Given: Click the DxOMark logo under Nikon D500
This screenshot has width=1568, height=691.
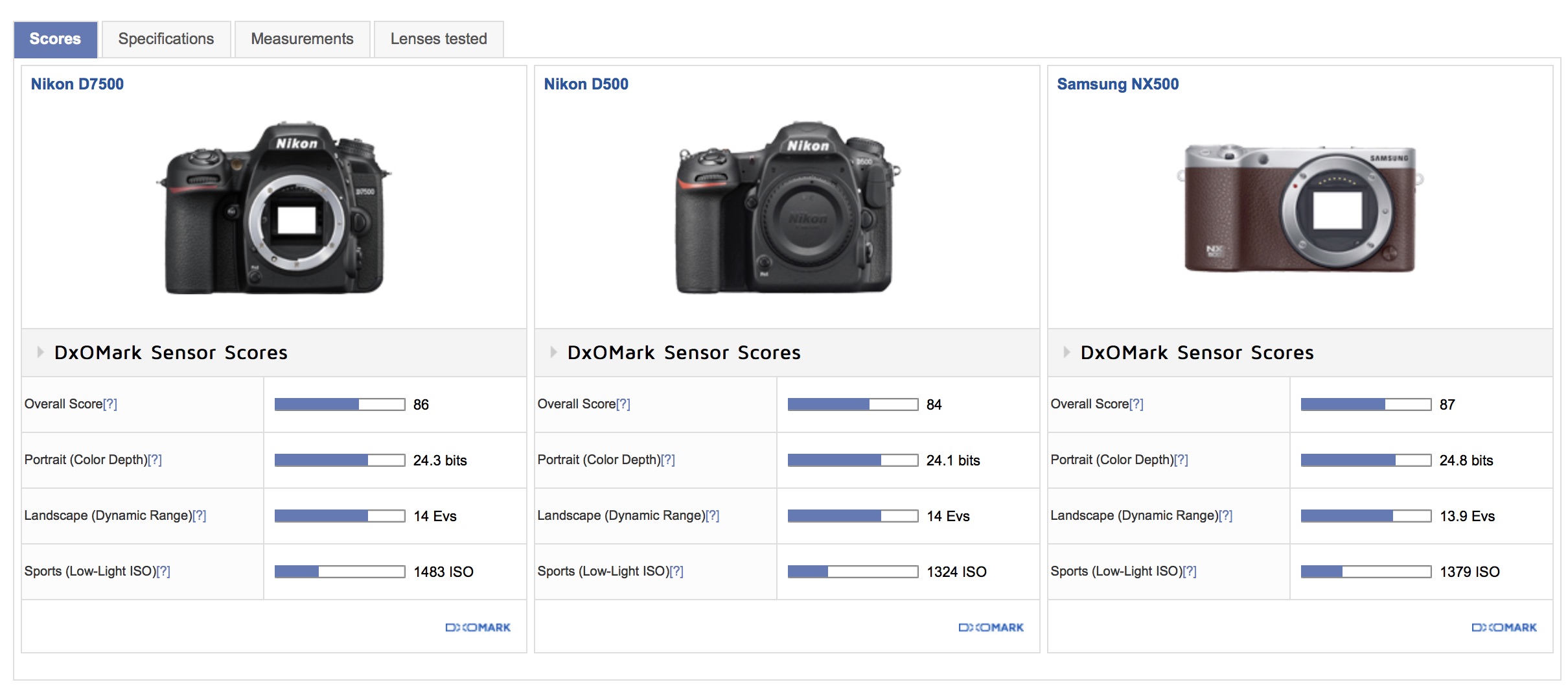Looking at the screenshot, I should 991,627.
